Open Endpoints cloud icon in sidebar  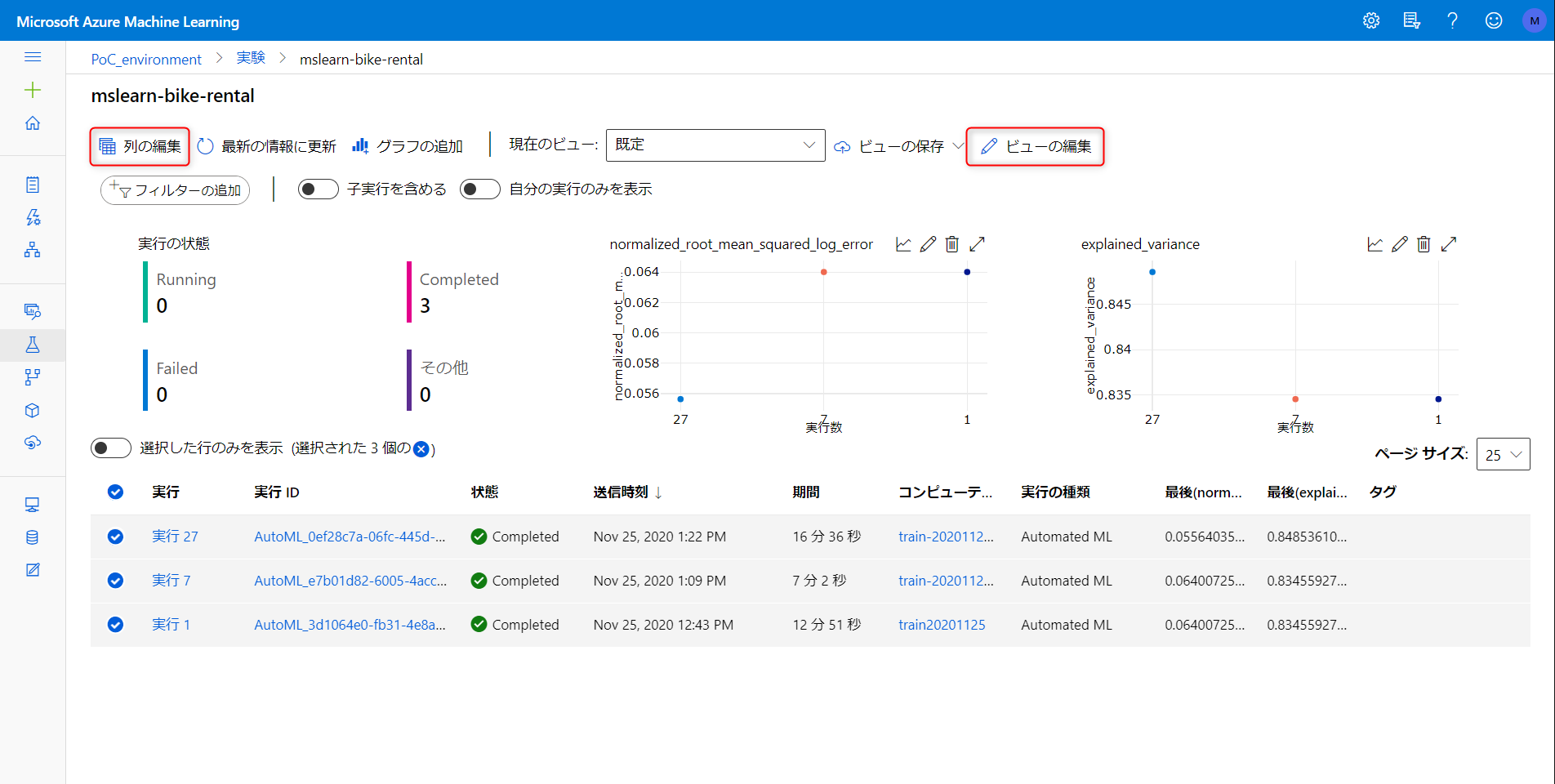tap(33, 443)
